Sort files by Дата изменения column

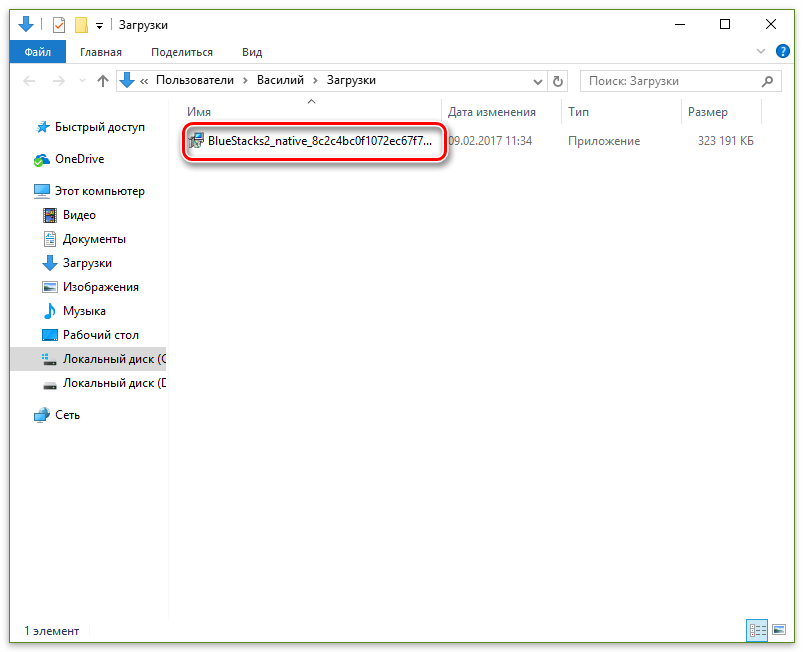pos(492,112)
